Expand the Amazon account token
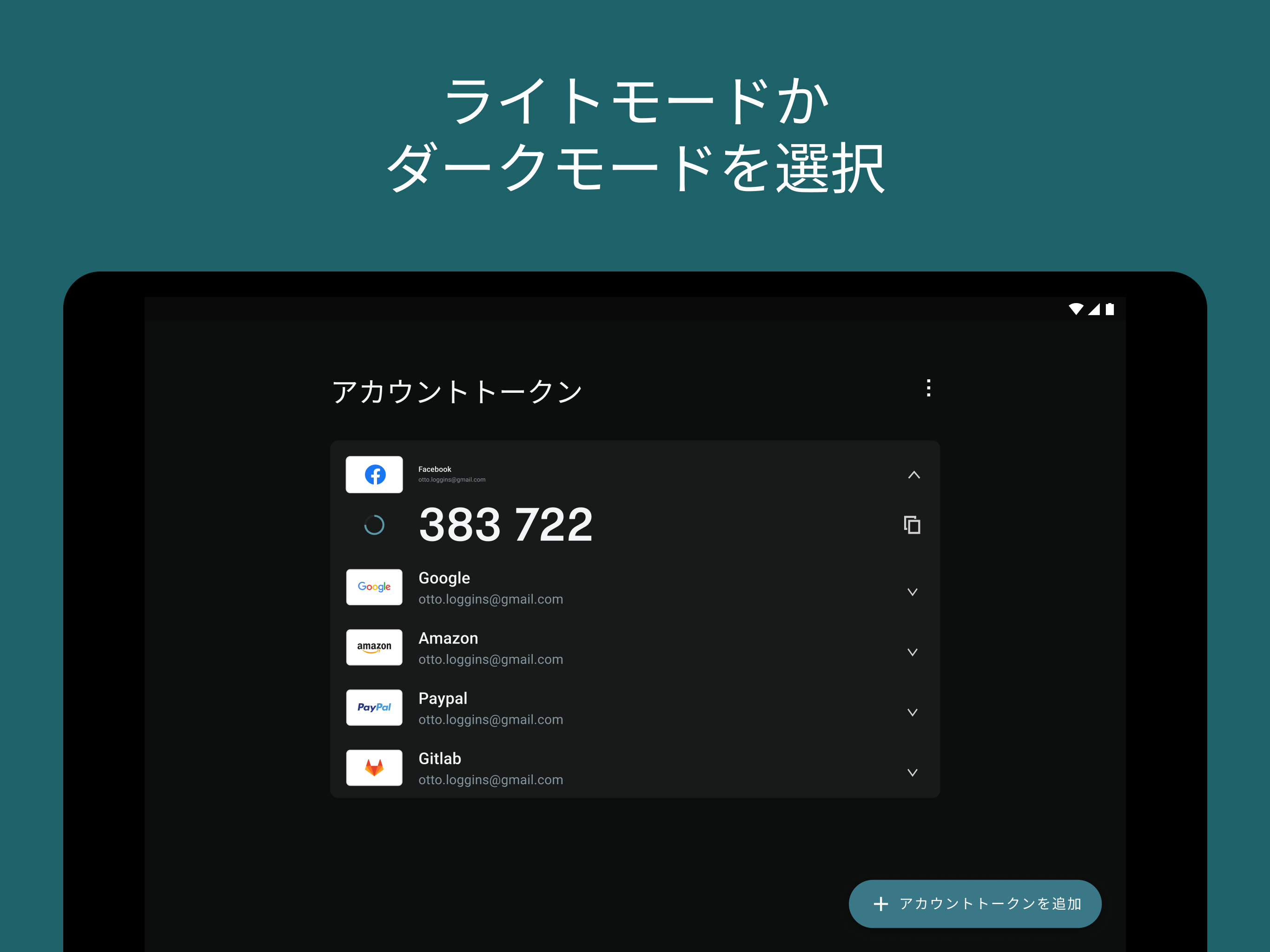This screenshot has width=1270, height=952. pyautogui.click(x=912, y=652)
